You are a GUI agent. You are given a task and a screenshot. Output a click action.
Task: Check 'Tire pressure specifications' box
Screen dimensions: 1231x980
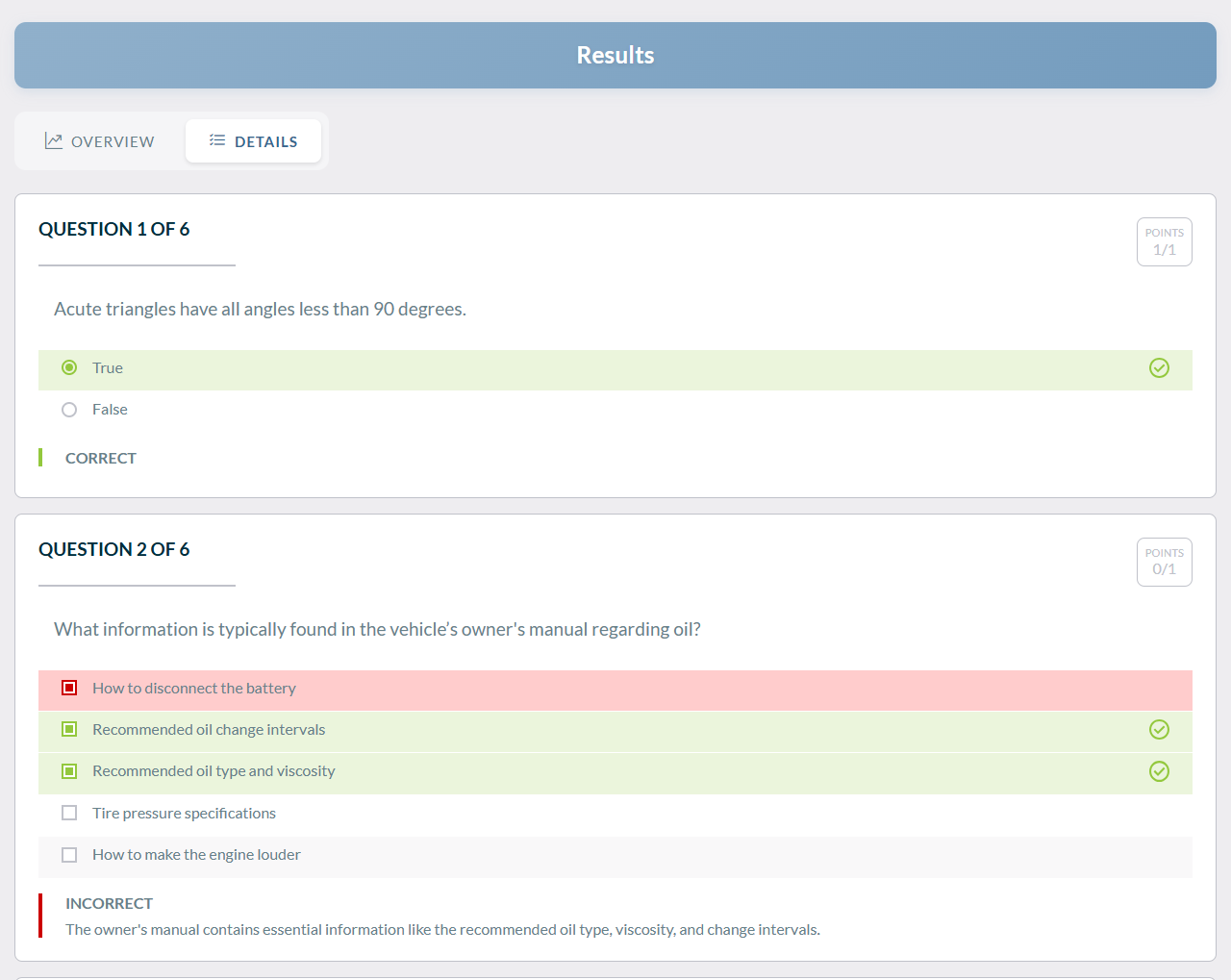(69, 814)
